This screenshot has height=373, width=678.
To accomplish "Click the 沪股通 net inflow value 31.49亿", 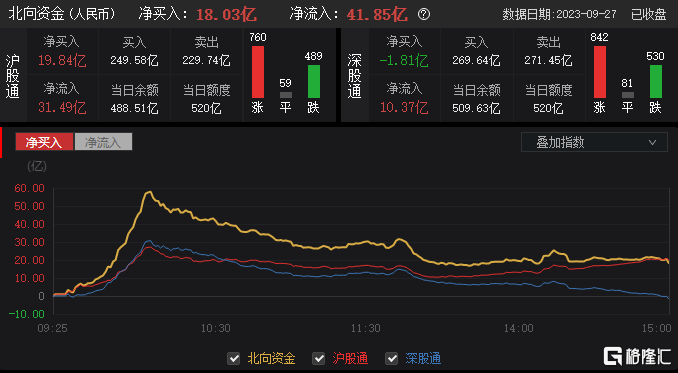I will (62, 107).
